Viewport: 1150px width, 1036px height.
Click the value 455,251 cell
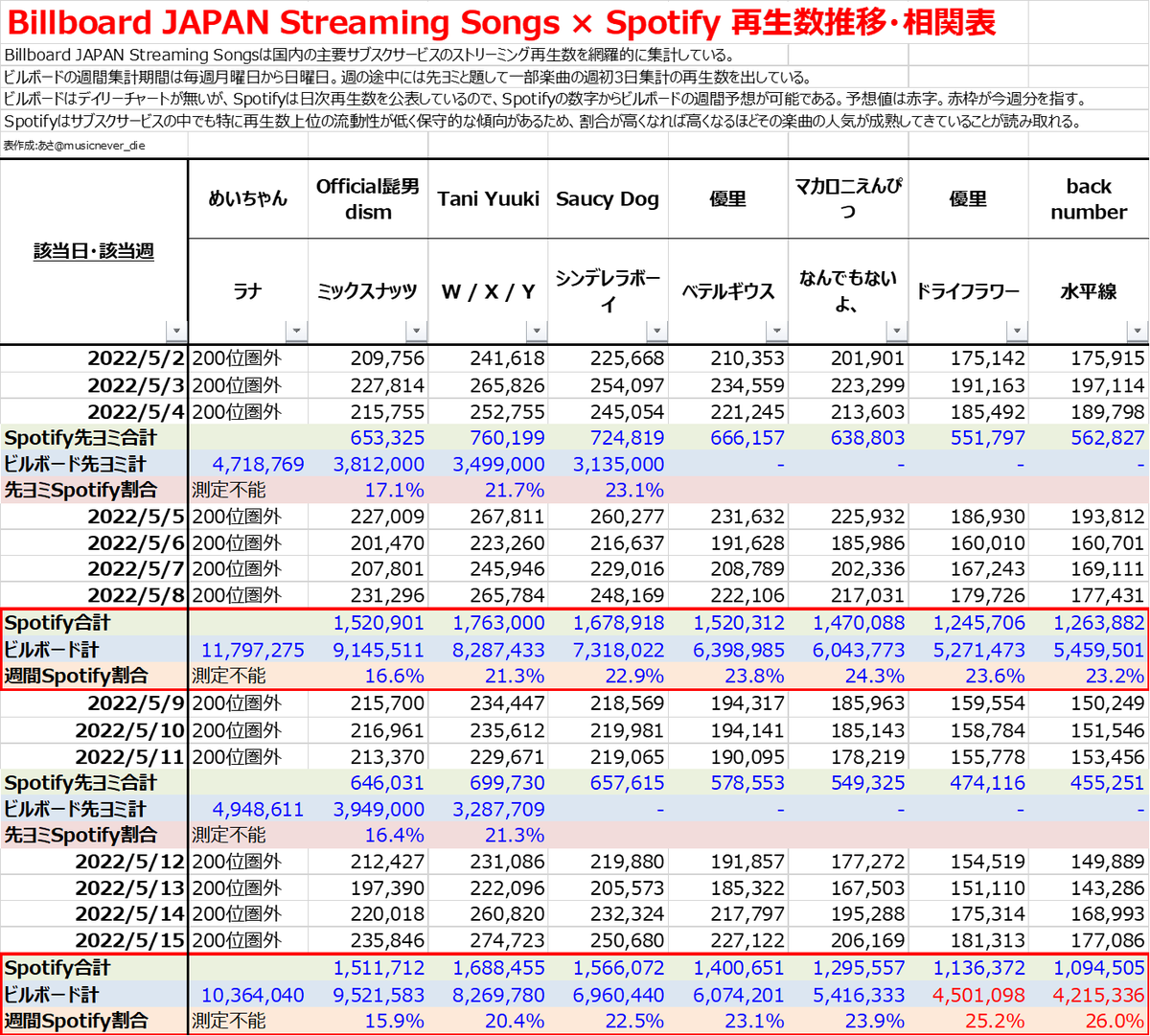click(1089, 783)
